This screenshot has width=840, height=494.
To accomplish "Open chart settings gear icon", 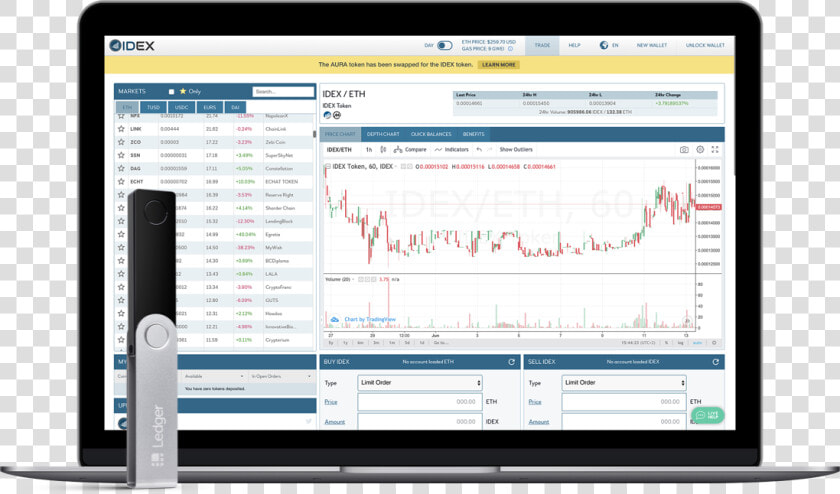I will click(x=700, y=149).
